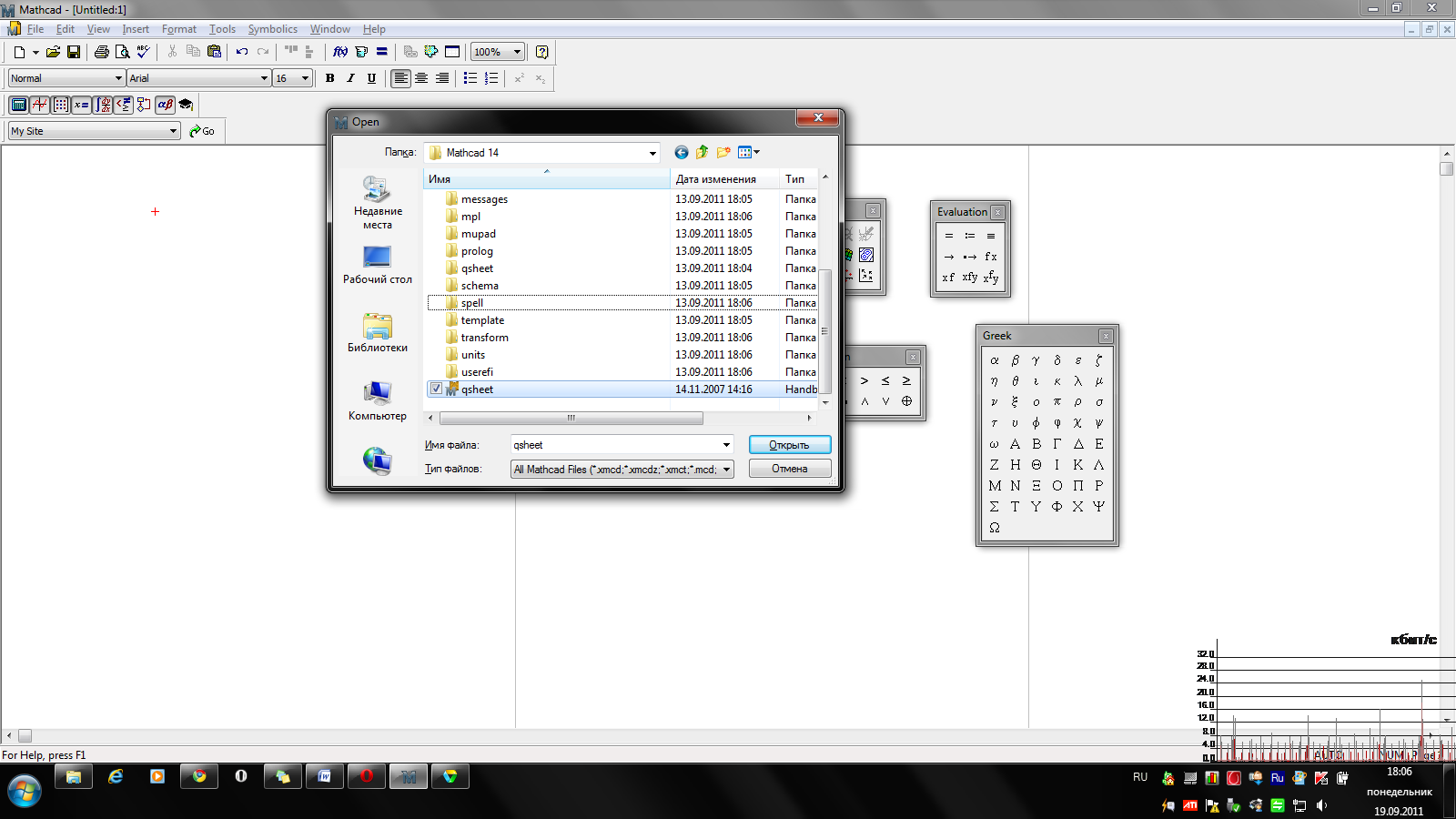Click the Undo arrow icon
Image resolution: width=1456 pixels, height=819 pixels.
[x=242, y=52]
